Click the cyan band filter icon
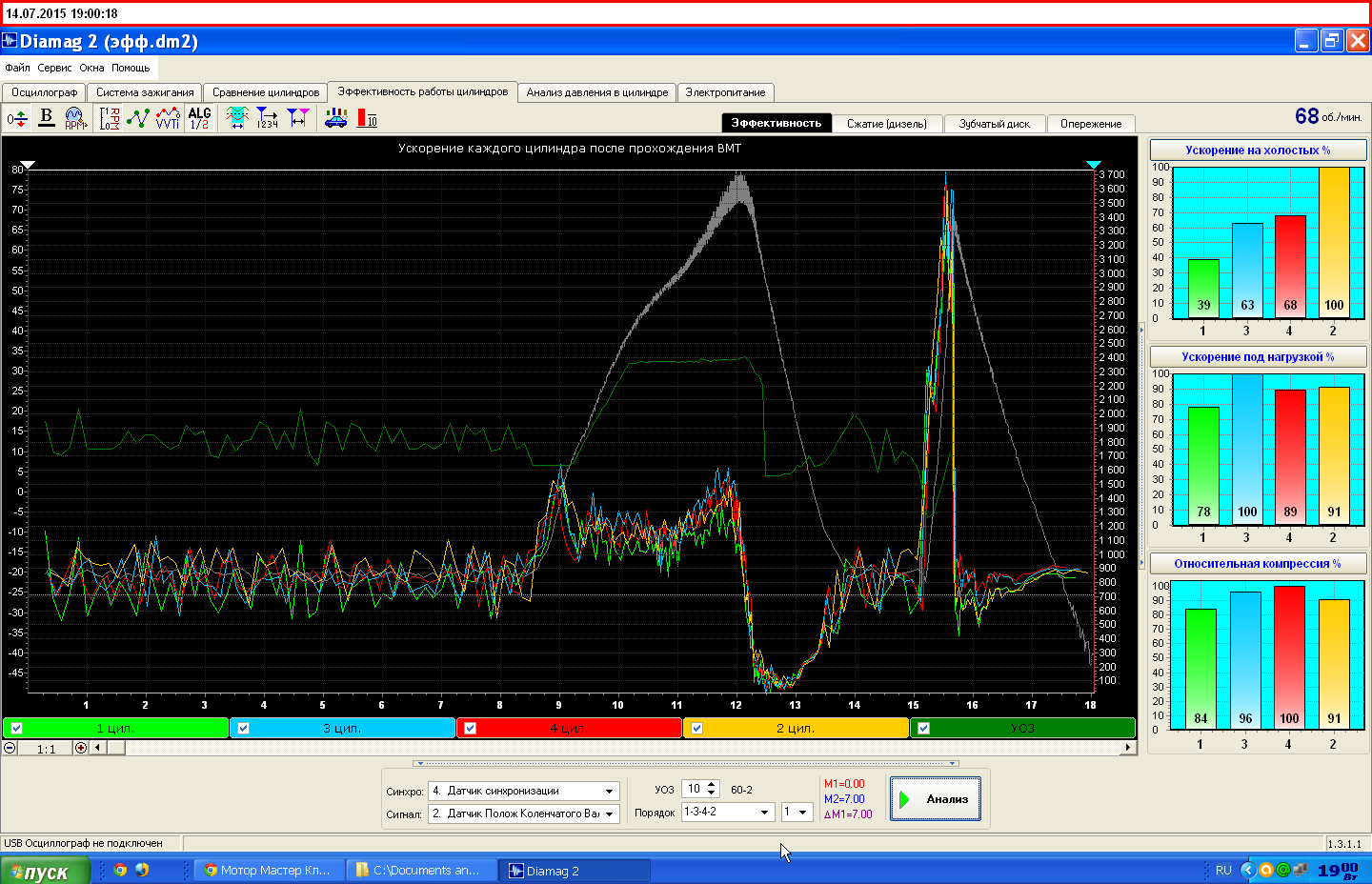This screenshot has height=884, width=1372. [x=237, y=118]
